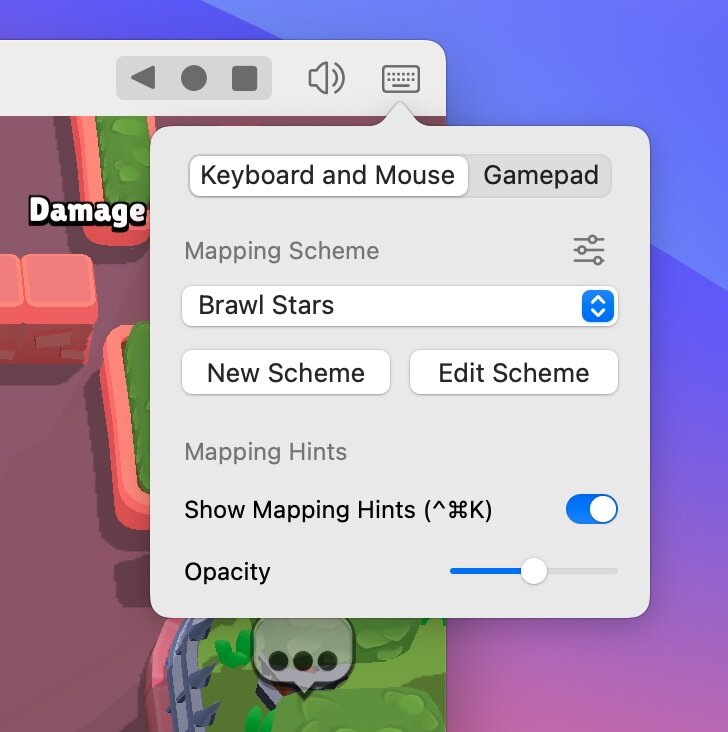Screen dimensions: 728x732
Task: Click the Show Mapping Hints label
Action: tap(338, 509)
